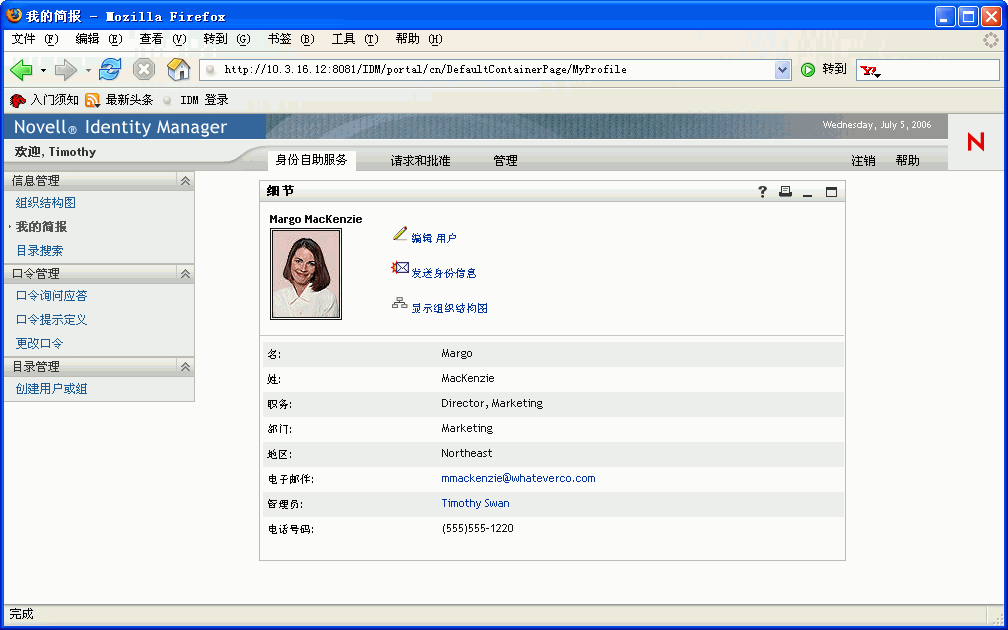Viewport: 1008px width, 630px height.
Task: Collapse the 信息管理 section chevron
Action: 185,180
